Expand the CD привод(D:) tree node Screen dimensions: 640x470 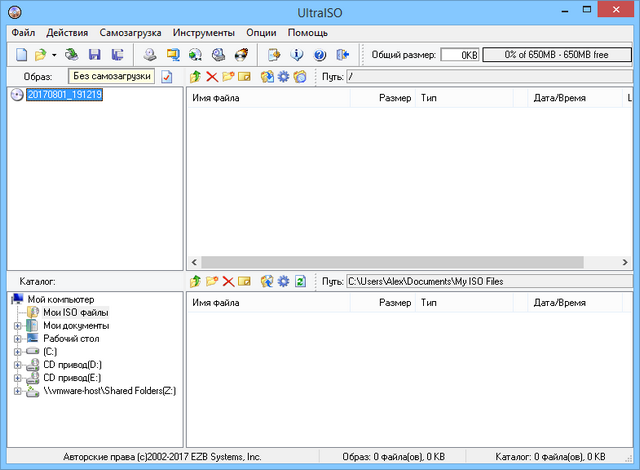[x=17, y=365]
